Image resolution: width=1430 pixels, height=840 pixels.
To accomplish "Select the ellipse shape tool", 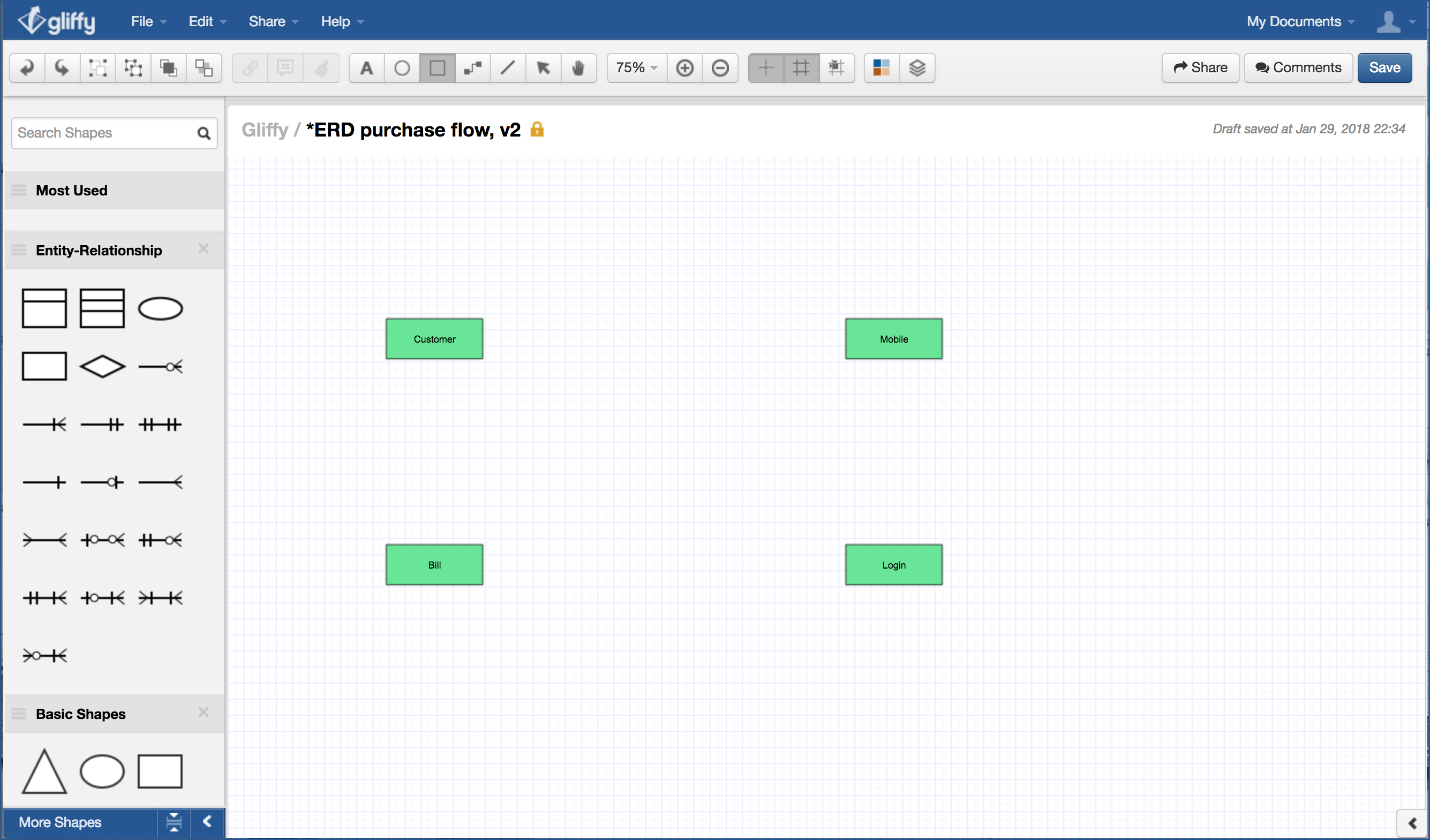I will click(x=402, y=68).
